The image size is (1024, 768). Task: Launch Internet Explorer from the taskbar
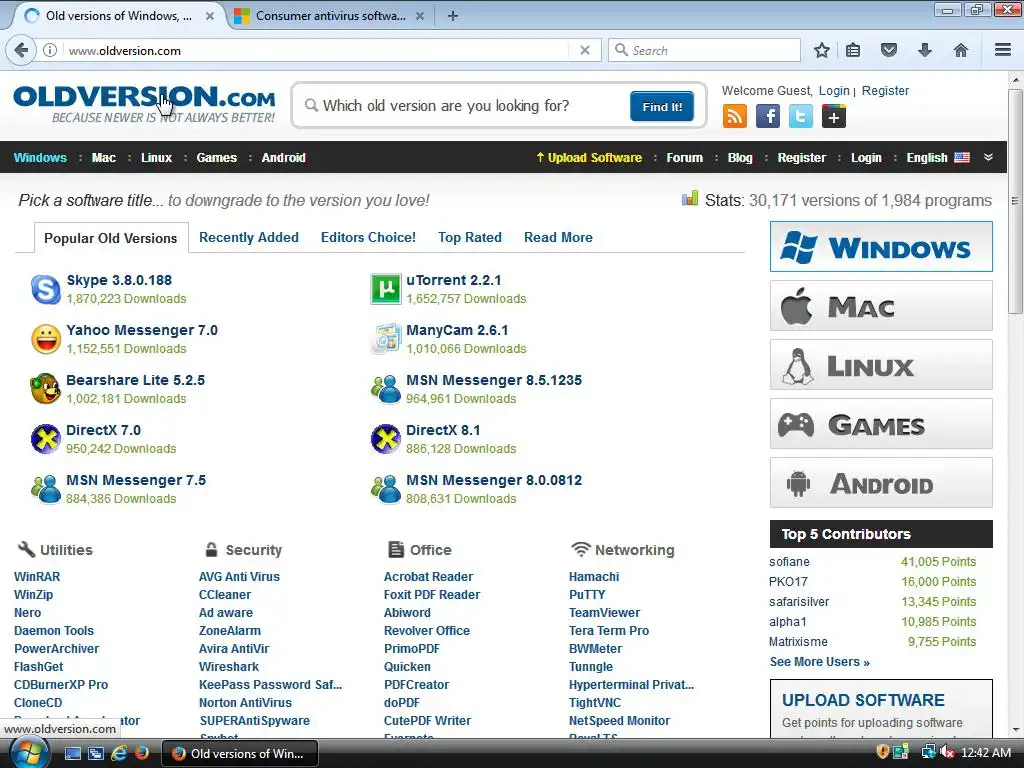[x=119, y=753]
